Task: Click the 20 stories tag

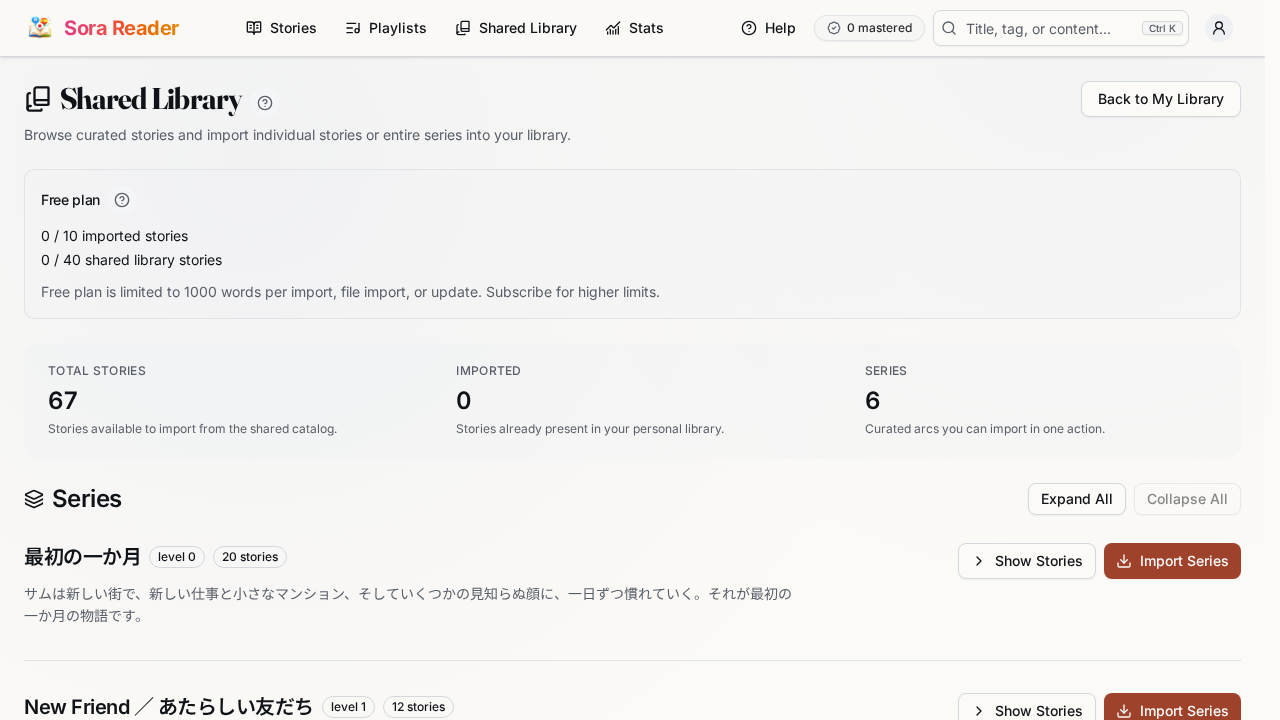Action: tap(250, 557)
